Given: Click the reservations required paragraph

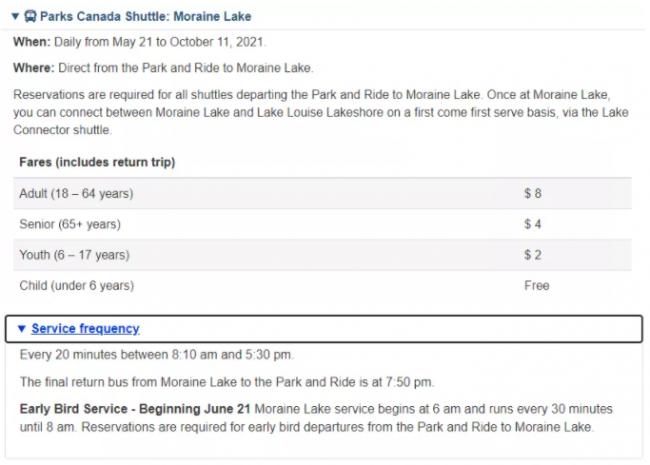Looking at the screenshot, I should click(320, 113).
